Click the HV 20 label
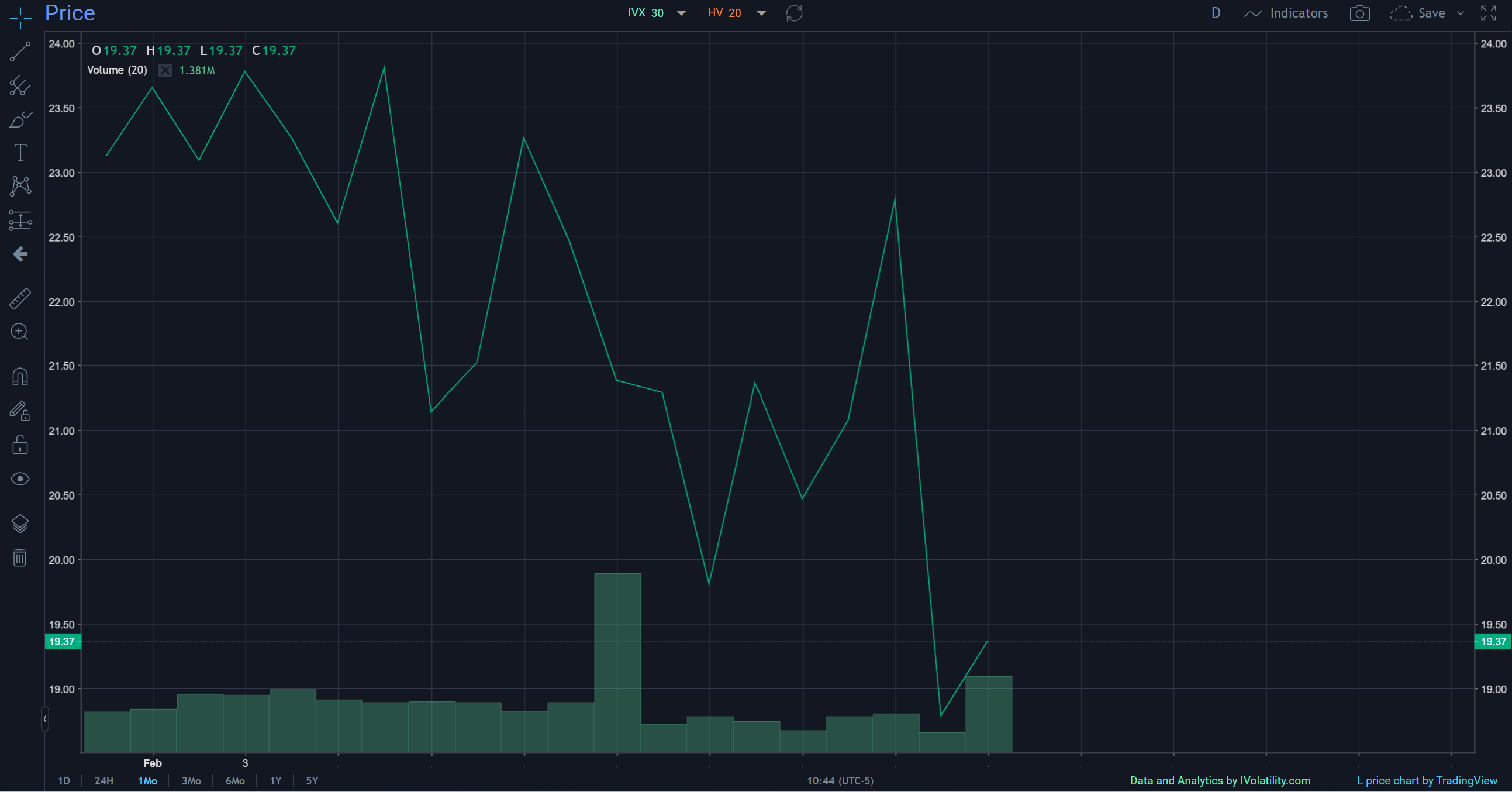 724,13
